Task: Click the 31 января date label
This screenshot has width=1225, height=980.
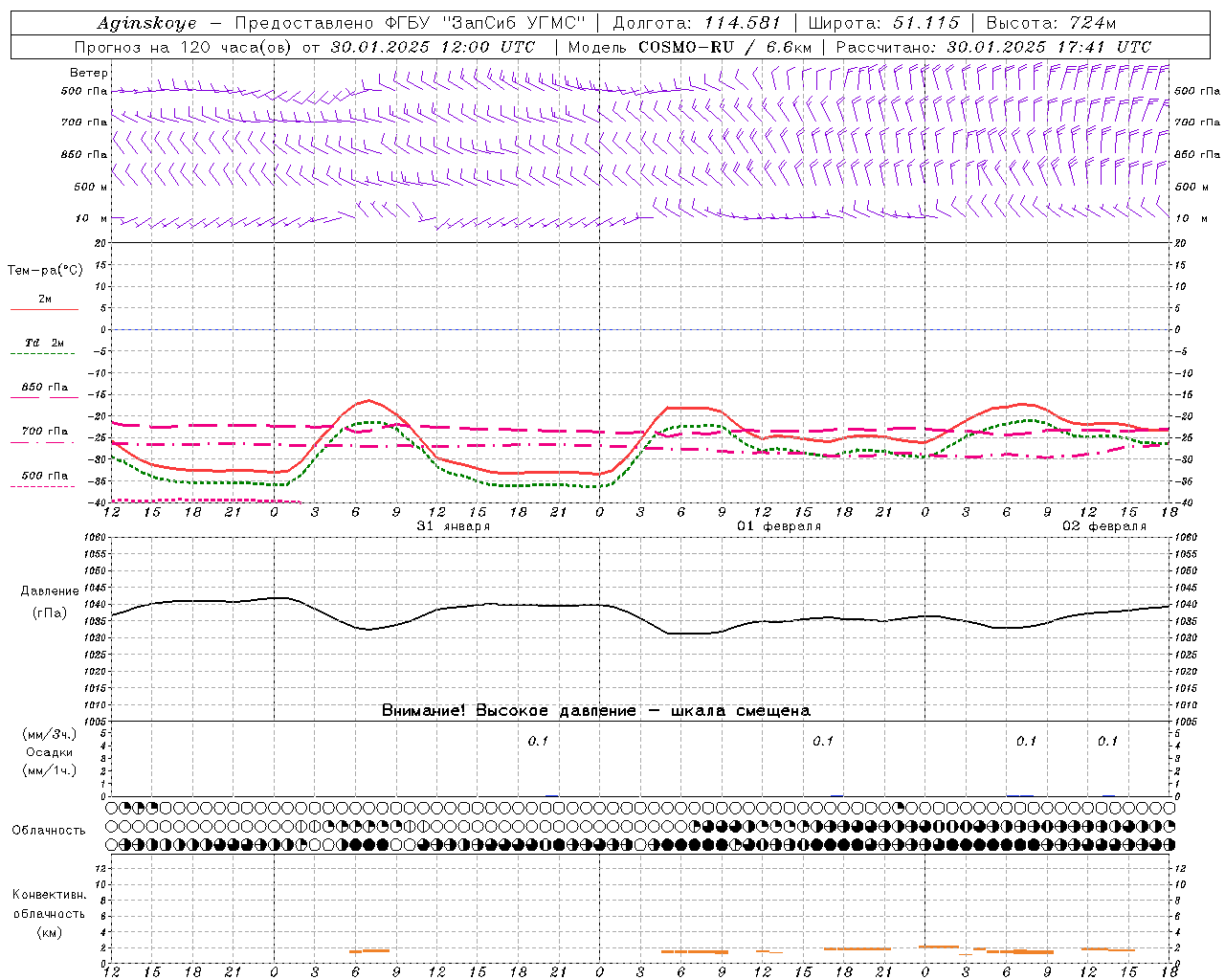Action: coord(454,526)
